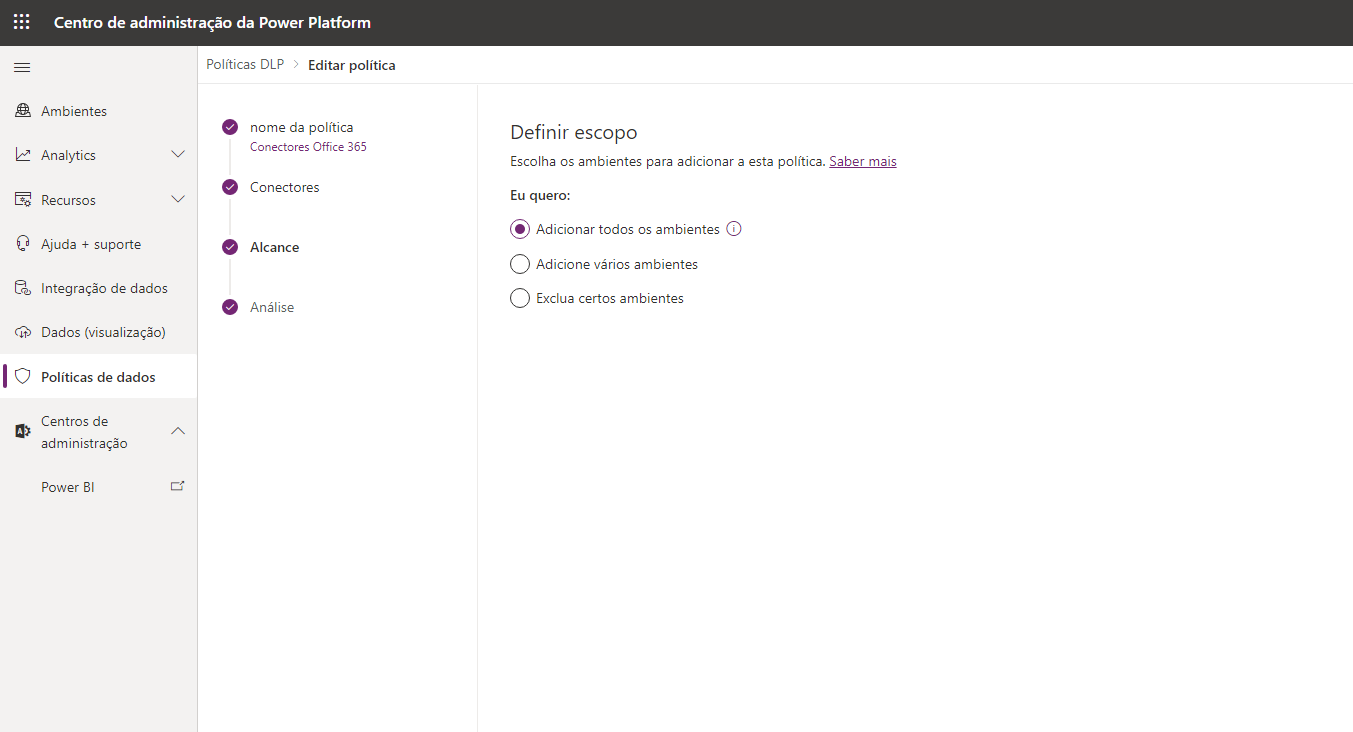The image size is (1353, 732).
Task: Click the Integração de dados icon
Action: (23, 288)
